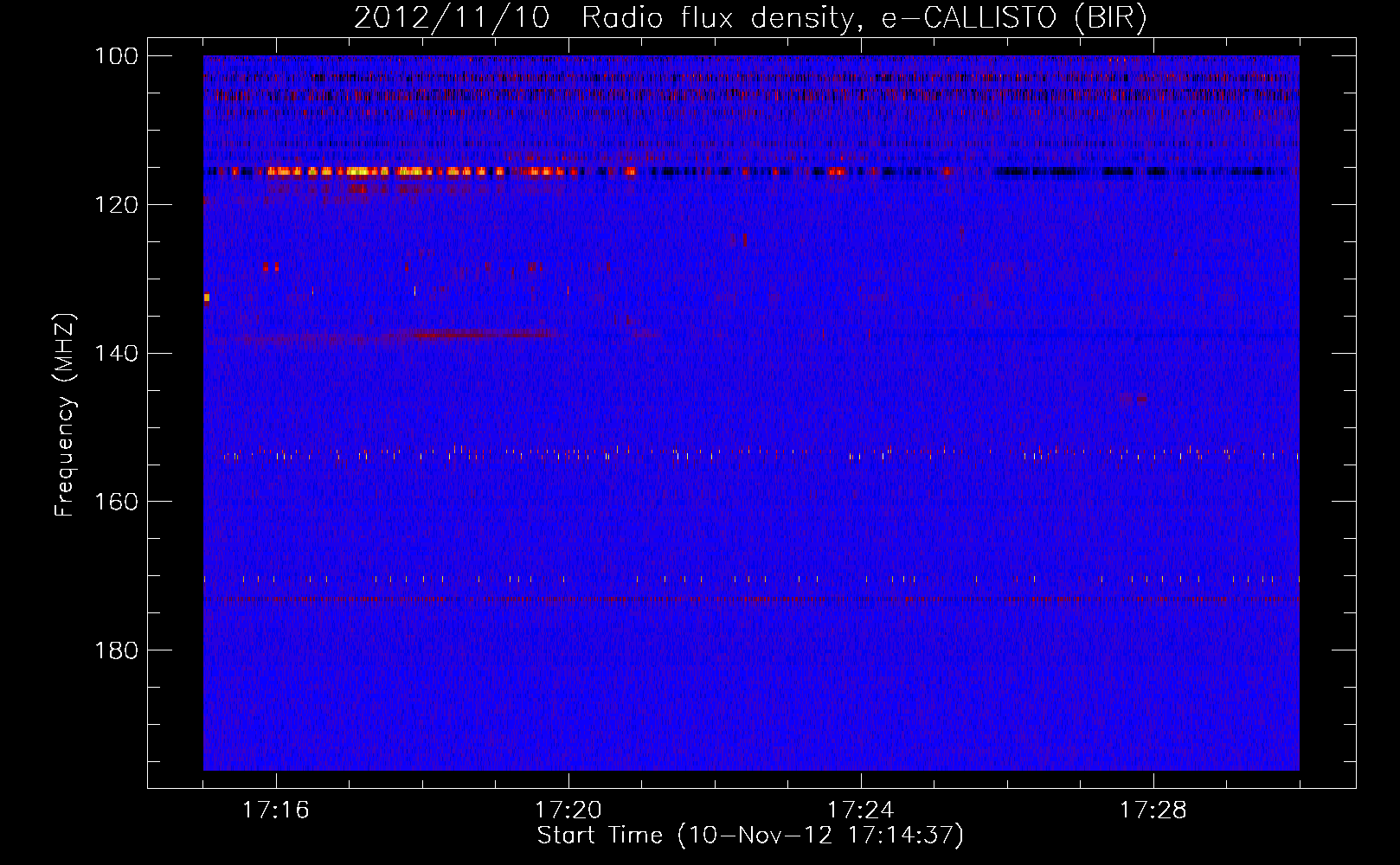Click the "Frequency (MHZ)" axis label
The height and width of the screenshot is (865, 1400).
[x=65, y=415]
